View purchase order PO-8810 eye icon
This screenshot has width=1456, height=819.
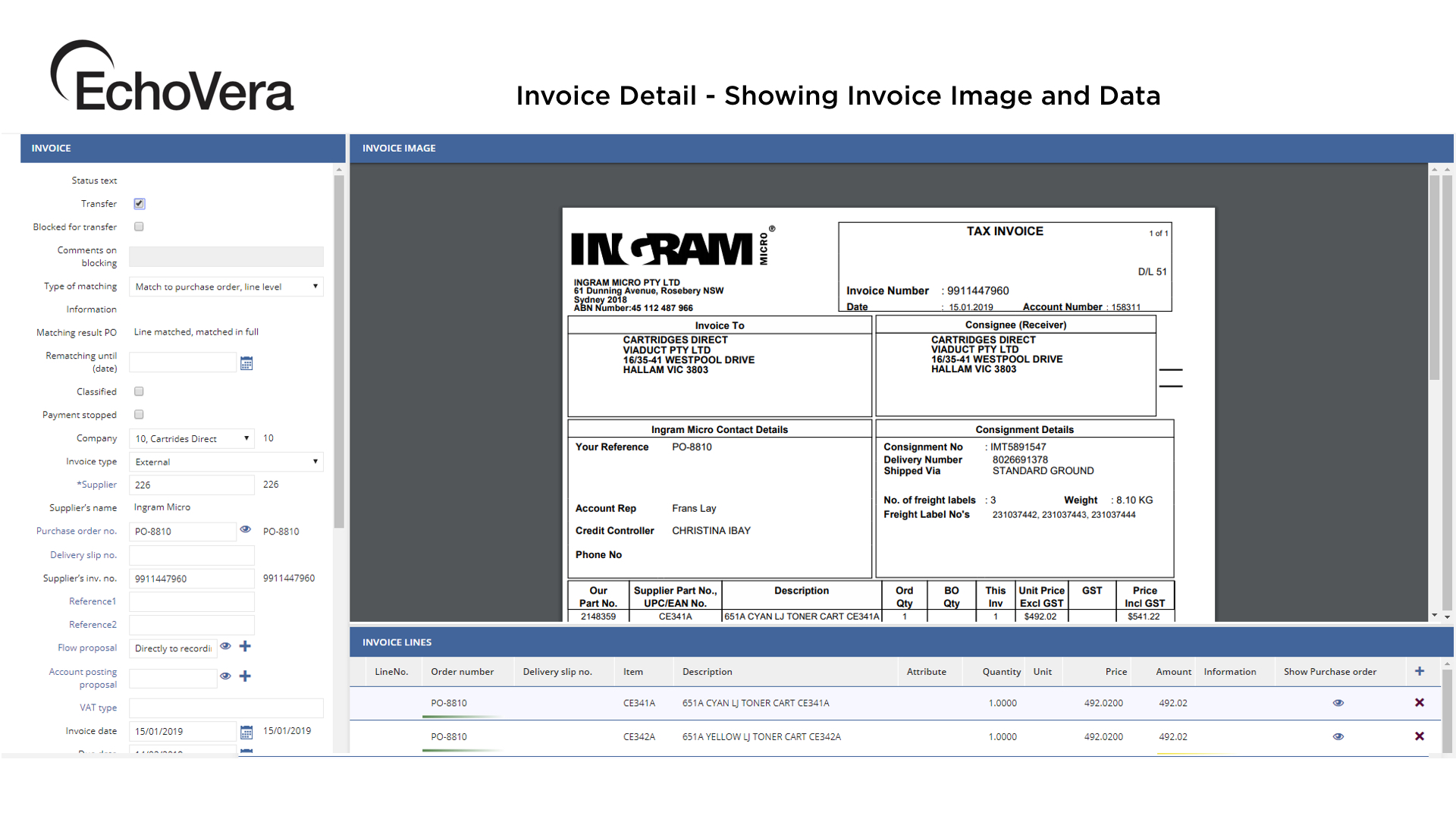tap(245, 529)
